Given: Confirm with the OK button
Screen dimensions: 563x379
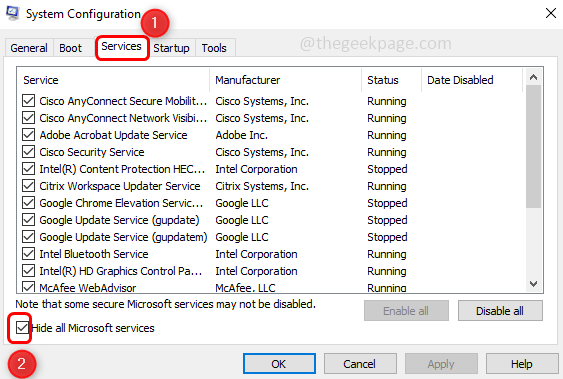Looking at the screenshot, I should click(279, 364).
